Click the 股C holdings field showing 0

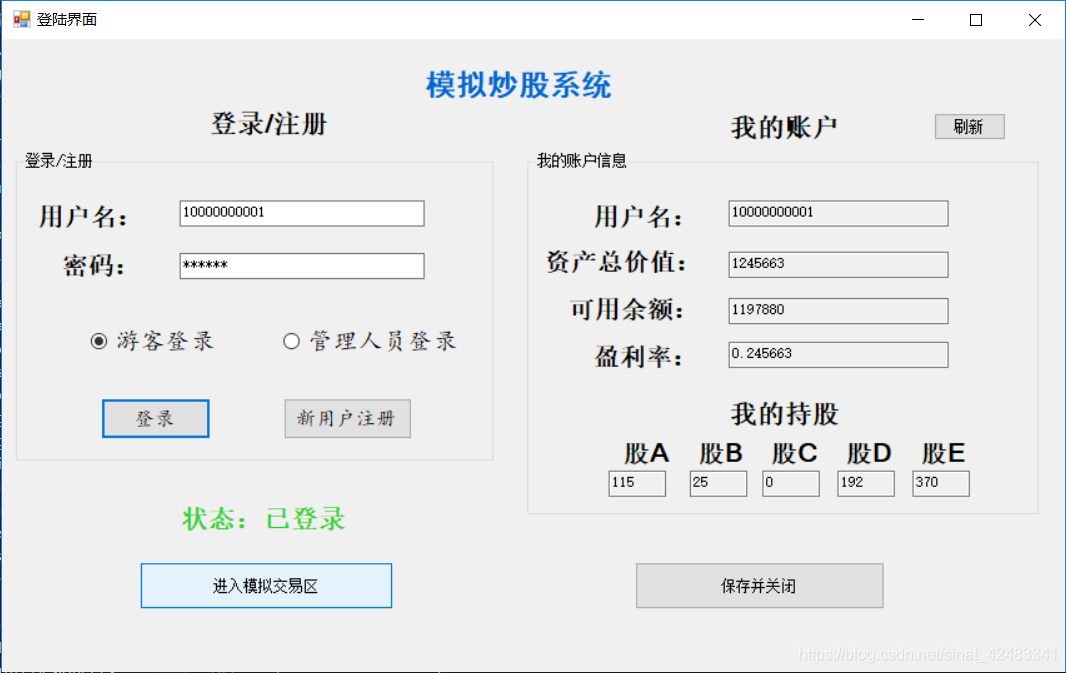[x=790, y=483]
